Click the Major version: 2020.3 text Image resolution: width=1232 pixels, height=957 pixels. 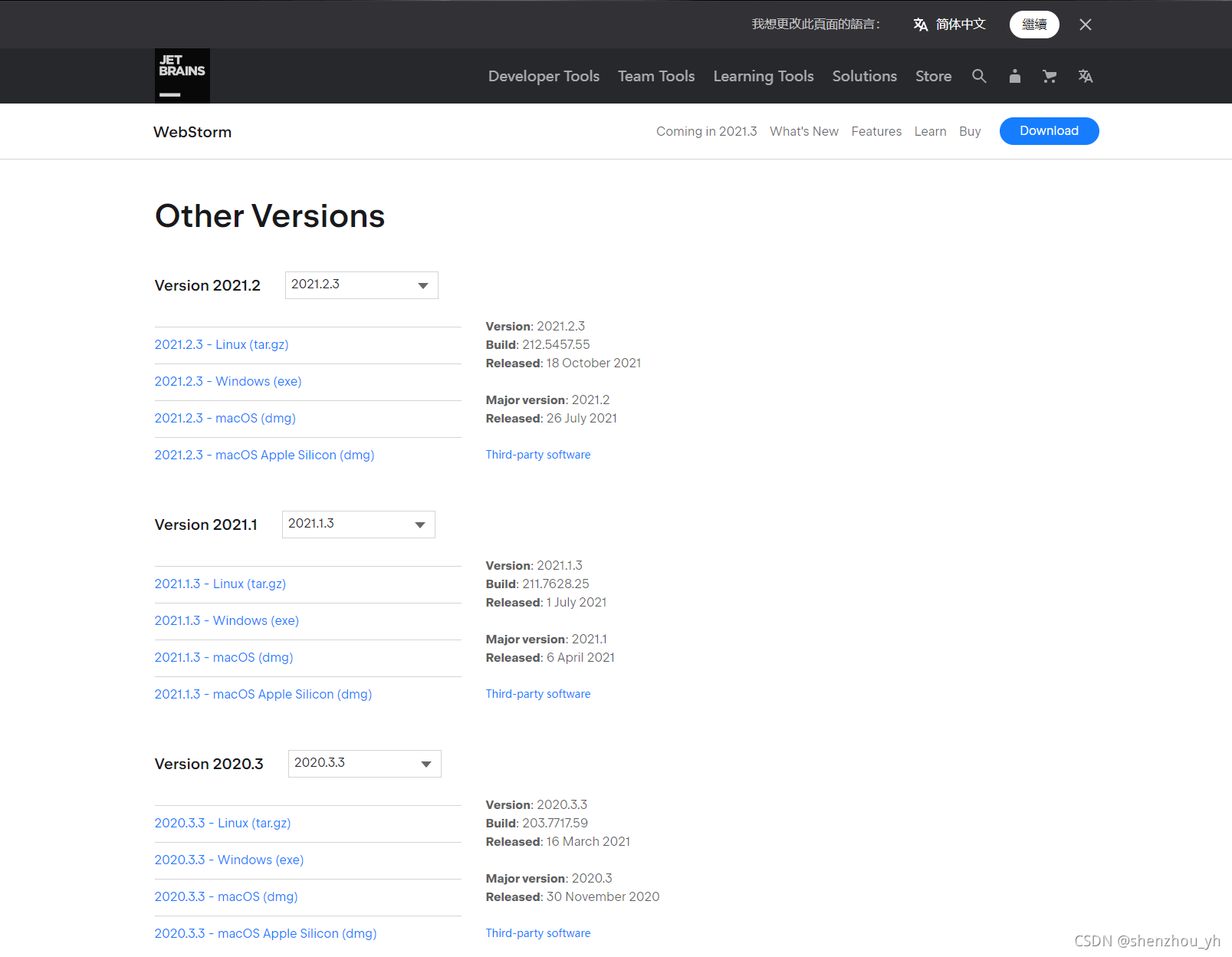(x=549, y=878)
